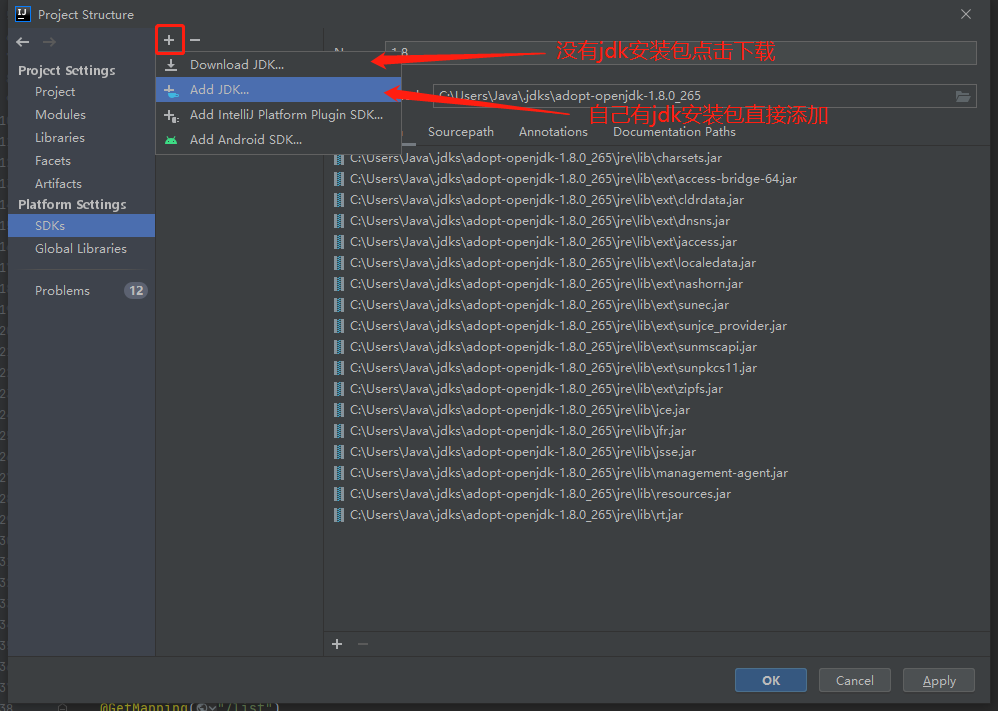
Task: Select Global Libraries in sidebar
Action: click(x=78, y=248)
